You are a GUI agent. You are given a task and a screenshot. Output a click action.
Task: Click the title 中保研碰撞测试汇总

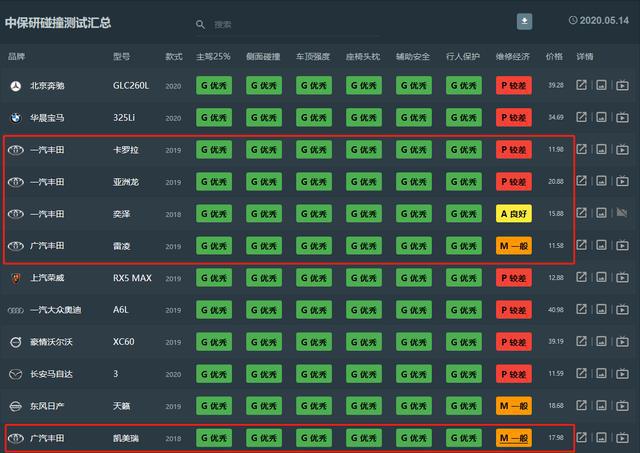coord(58,22)
